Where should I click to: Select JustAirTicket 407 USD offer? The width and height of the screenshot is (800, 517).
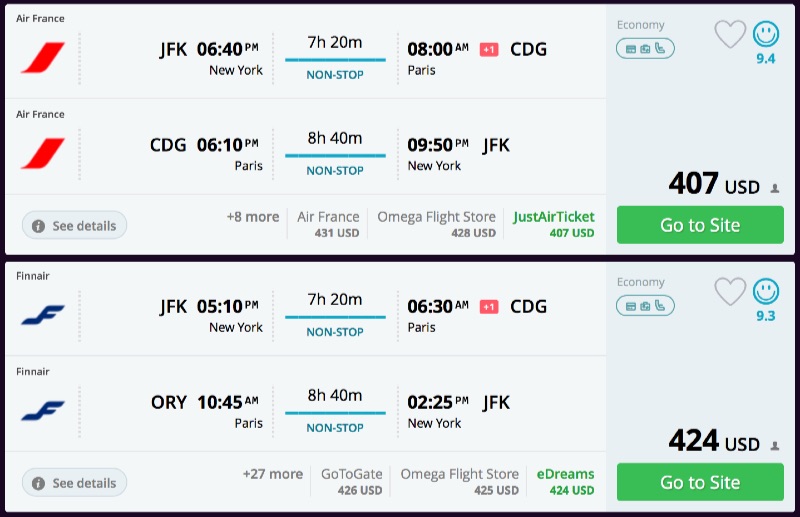coord(553,224)
